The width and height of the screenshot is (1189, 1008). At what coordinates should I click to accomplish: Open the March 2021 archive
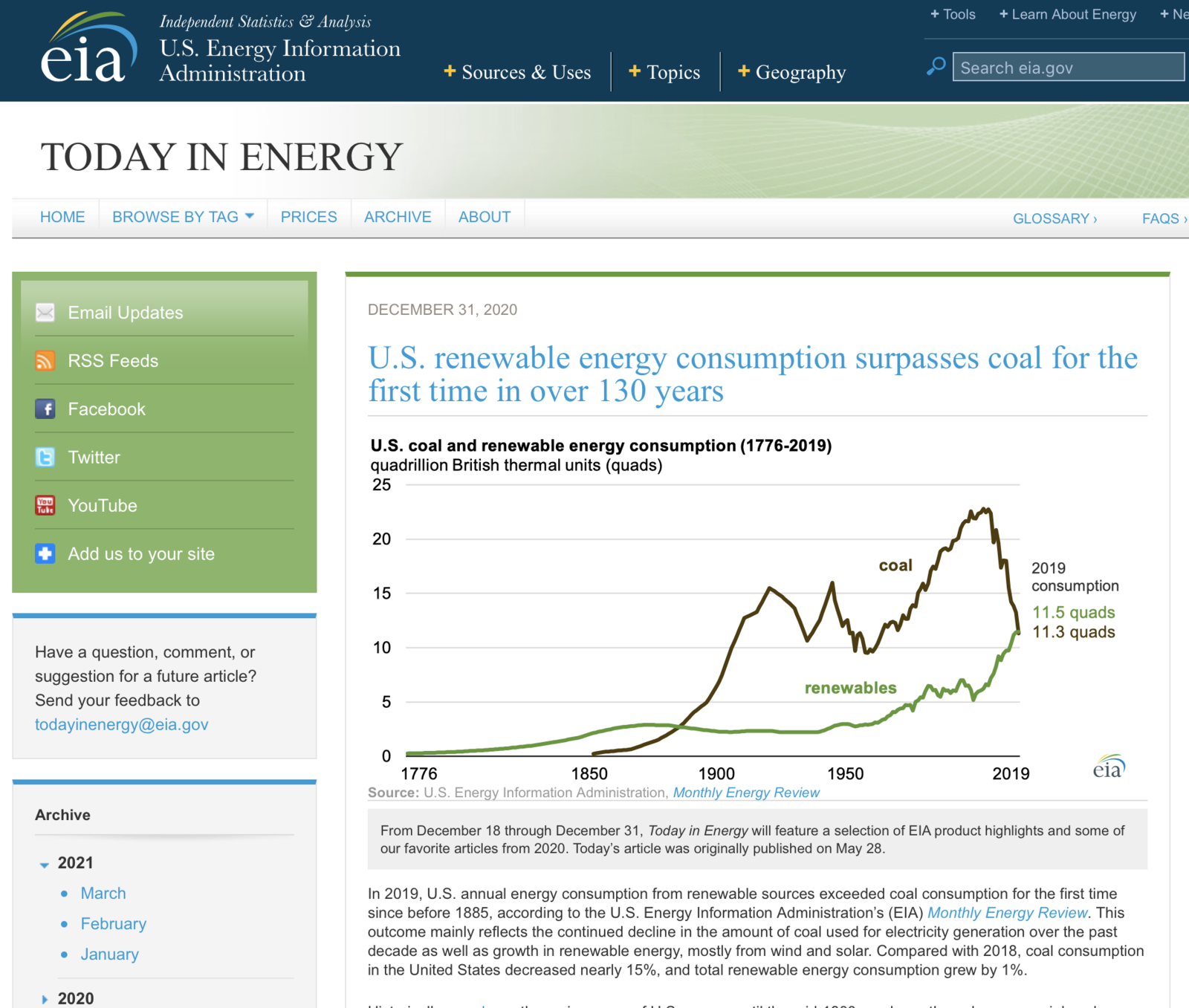click(103, 893)
